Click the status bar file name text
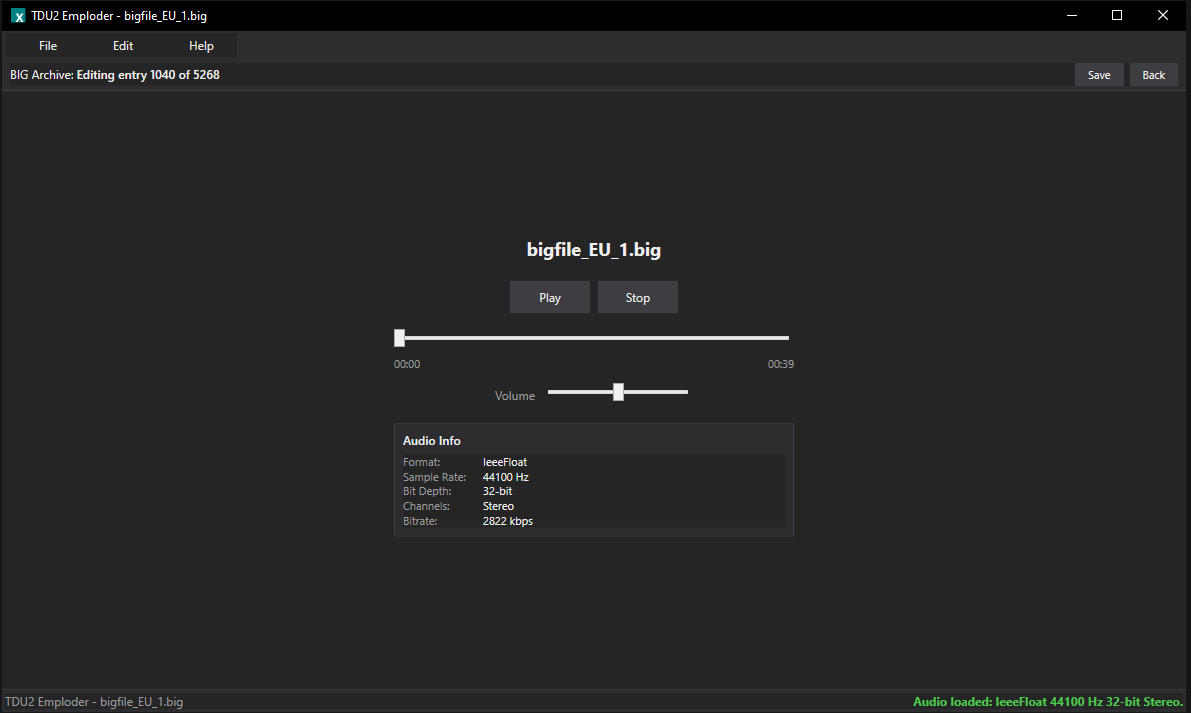The width and height of the screenshot is (1191, 713). pyautogui.click(x=94, y=702)
